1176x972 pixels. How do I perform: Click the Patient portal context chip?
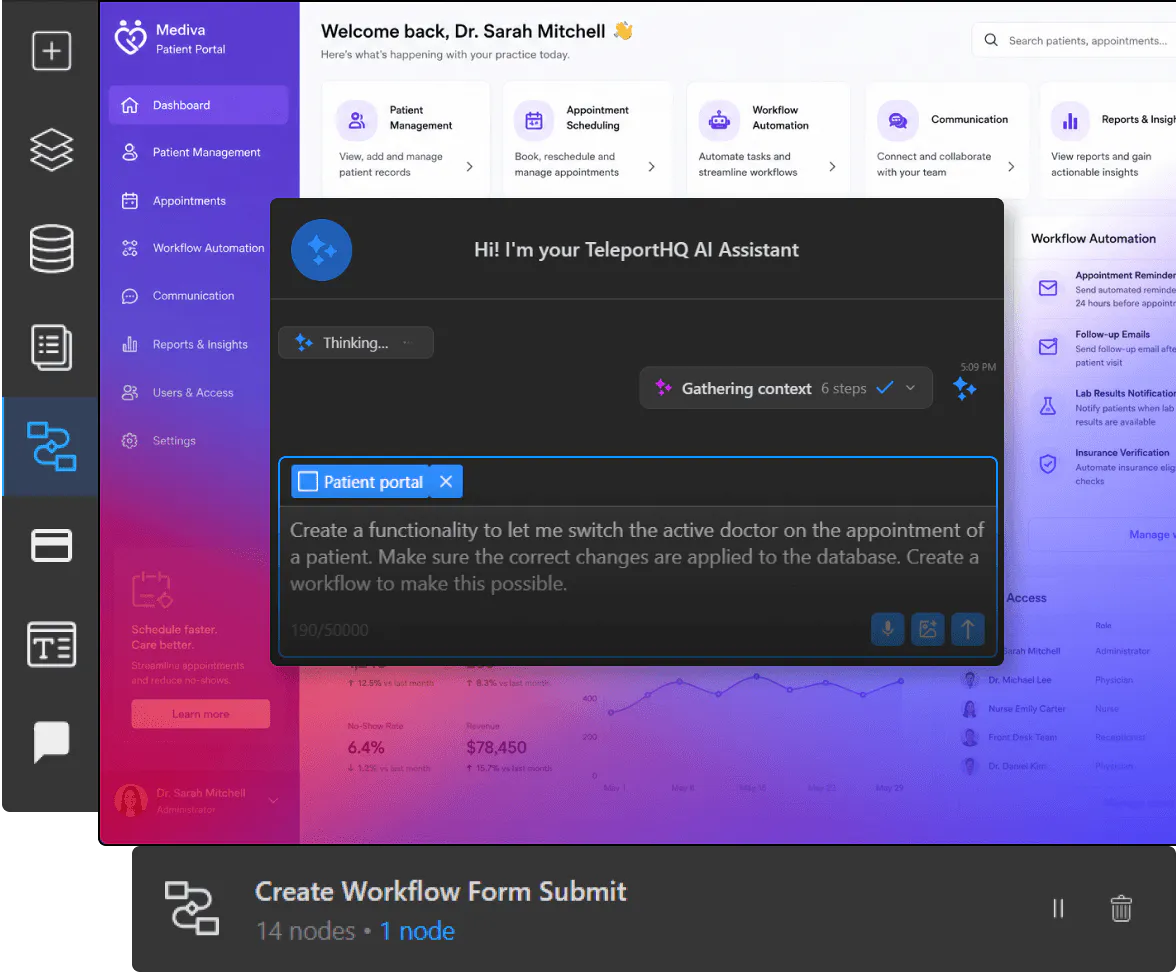(x=360, y=482)
